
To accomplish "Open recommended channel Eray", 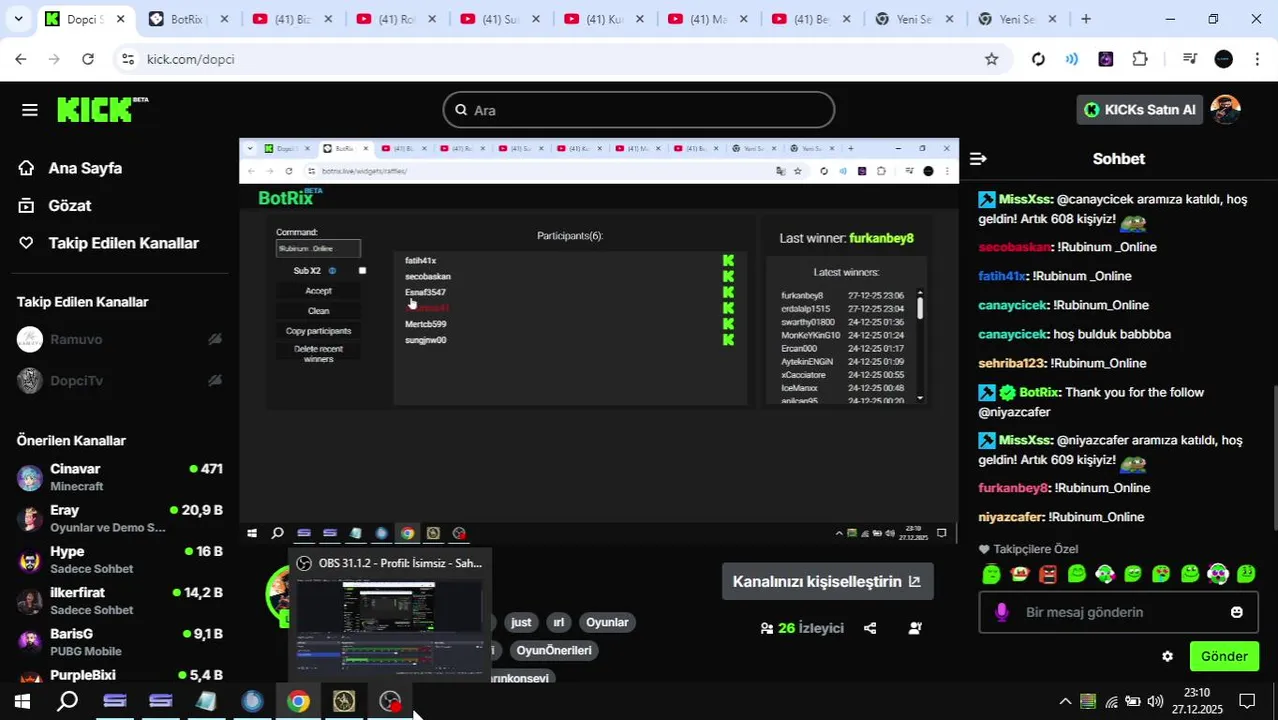I will [x=119, y=518].
